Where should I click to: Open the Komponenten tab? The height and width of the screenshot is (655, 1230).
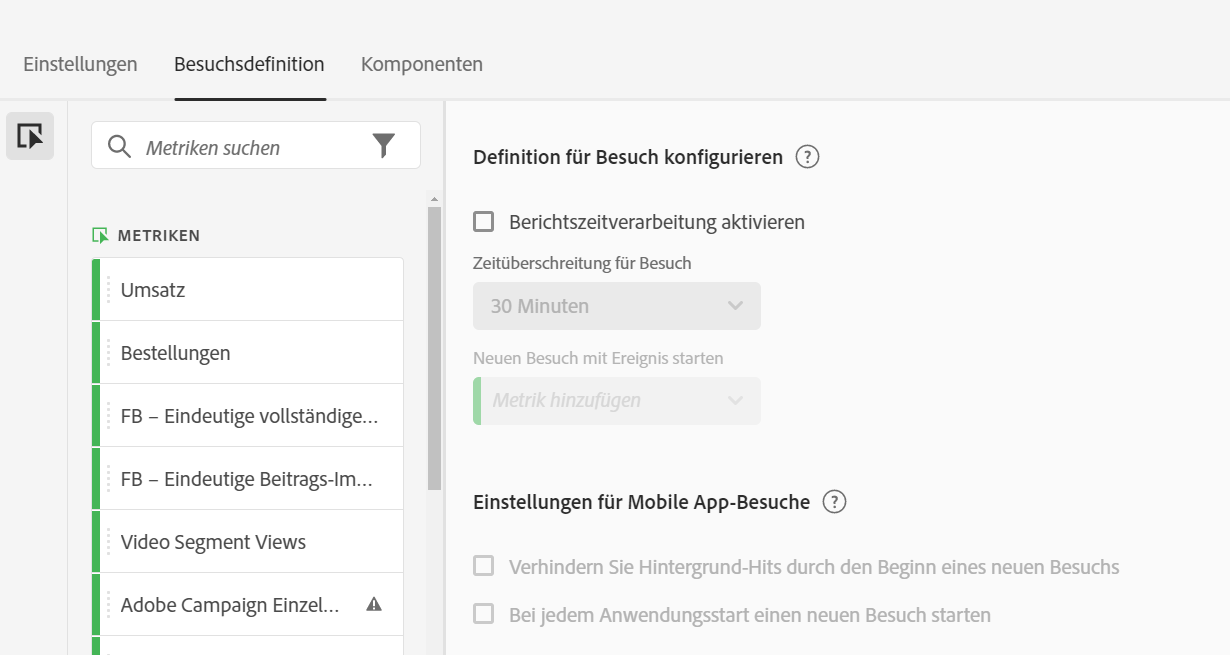tap(422, 65)
